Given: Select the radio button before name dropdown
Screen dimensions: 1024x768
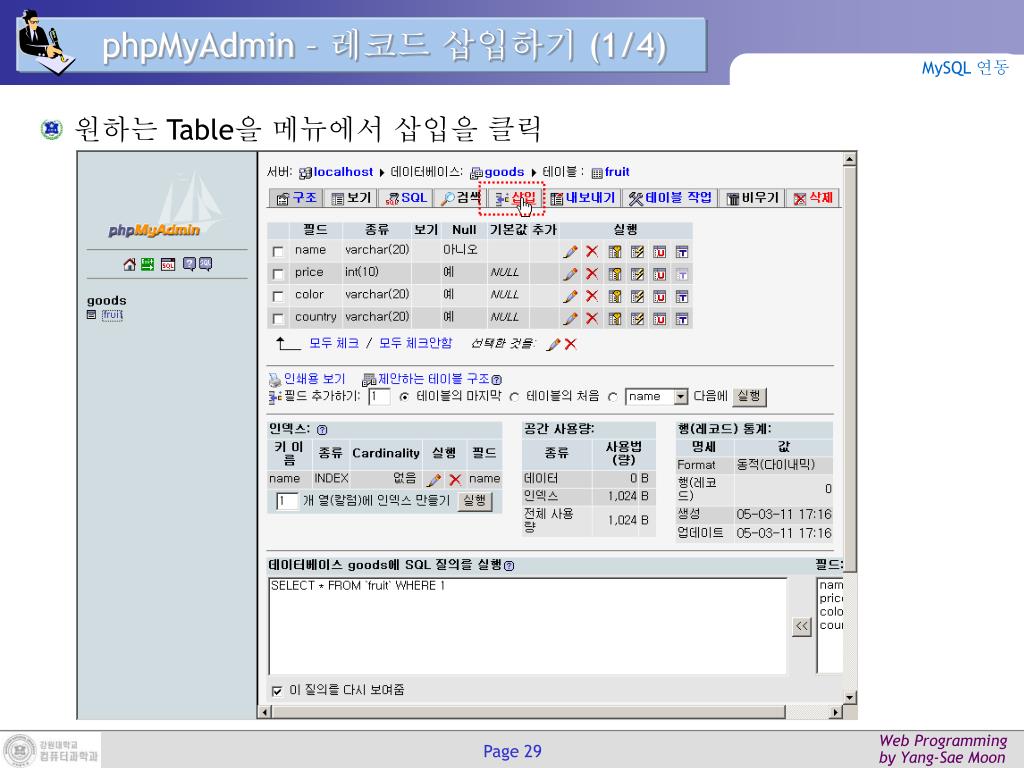Looking at the screenshot, I should pos(613,397).
